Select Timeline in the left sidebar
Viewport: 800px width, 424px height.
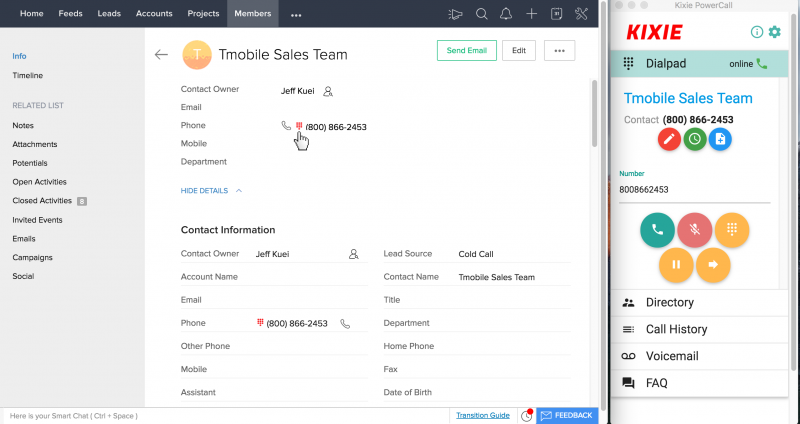pyautogui.click(x=28, y=76)
